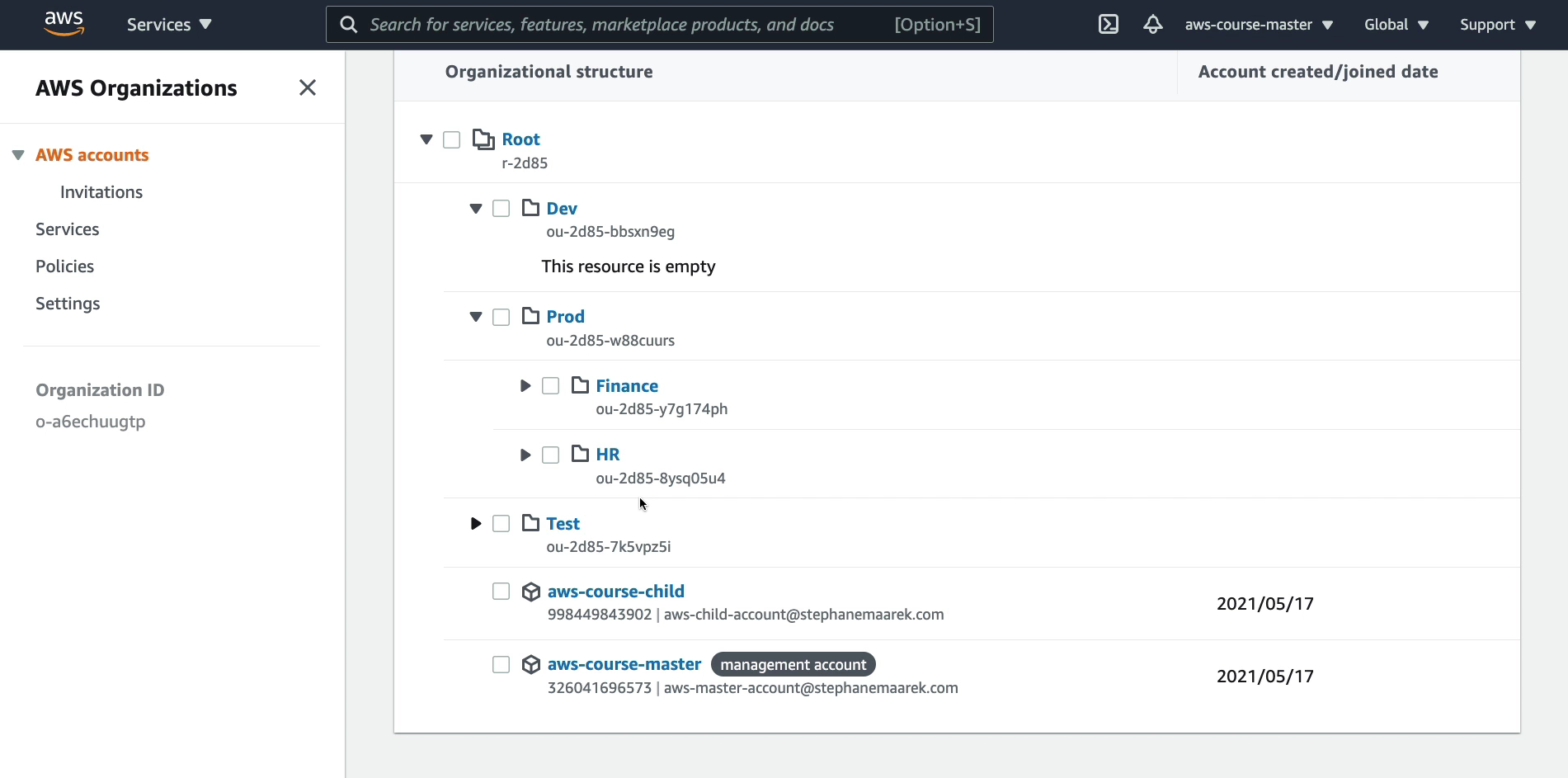Click the HR folder icon
The image size is (1568, 778).
[x=581, y=454]
